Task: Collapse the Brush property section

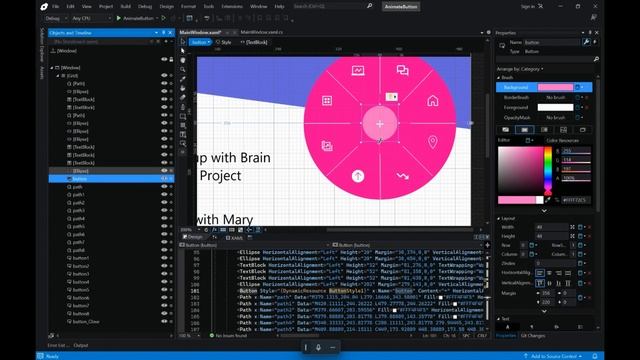Action: tap(498, 77)
